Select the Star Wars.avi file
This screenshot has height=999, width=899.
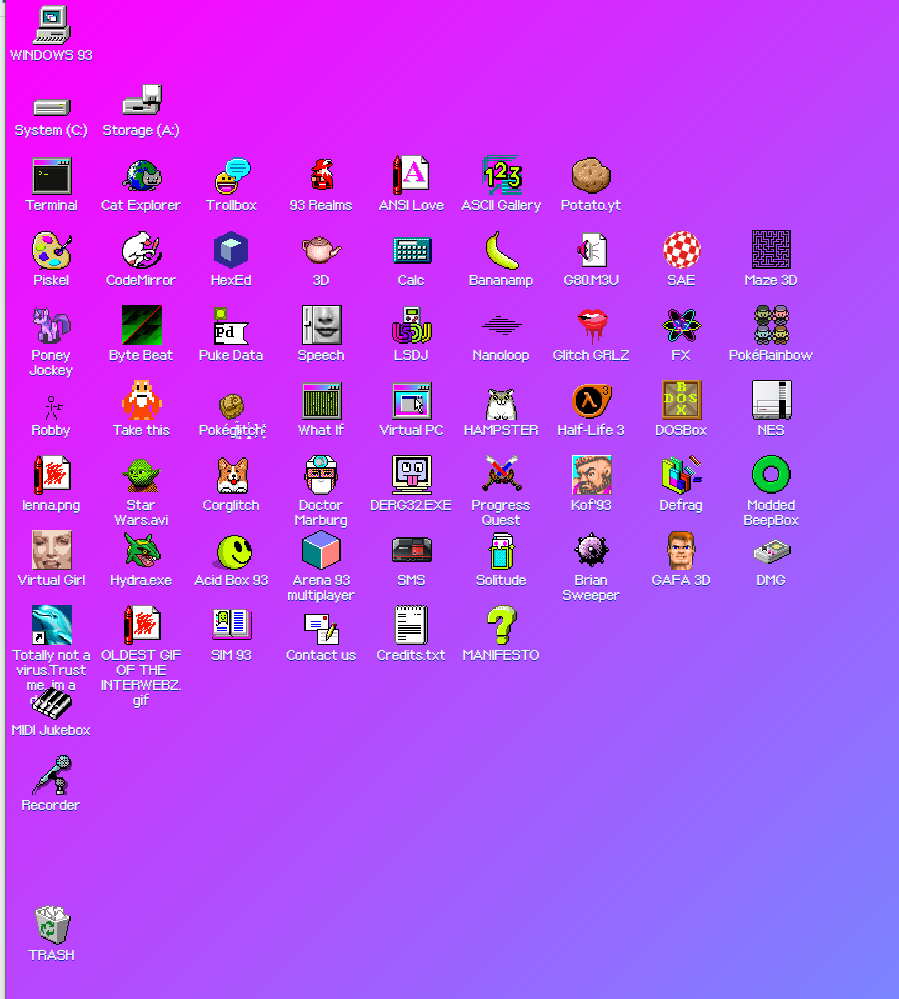(141, 476)
